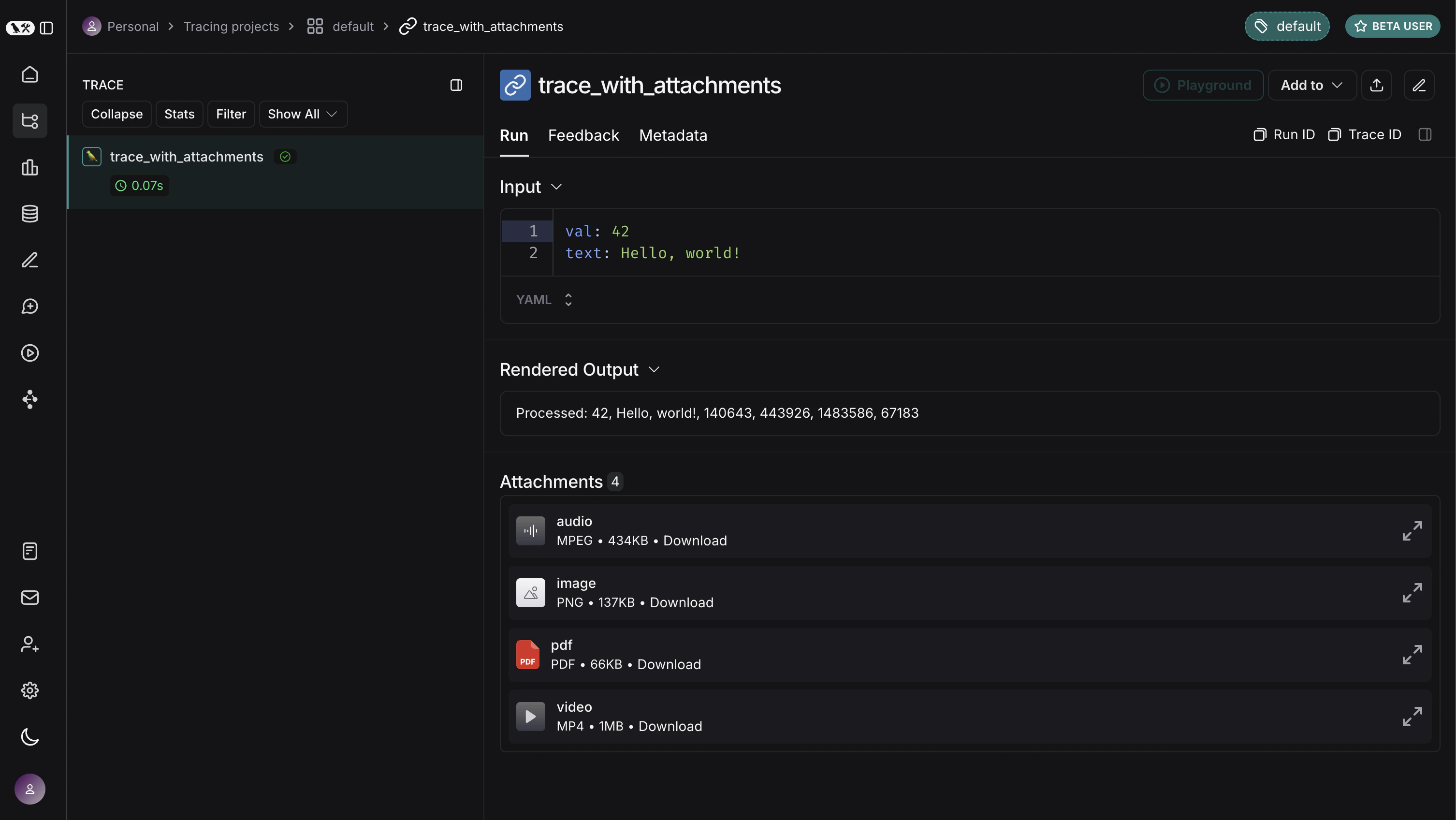
Task: Download the pdf attachment
Action: coord(668,664)
